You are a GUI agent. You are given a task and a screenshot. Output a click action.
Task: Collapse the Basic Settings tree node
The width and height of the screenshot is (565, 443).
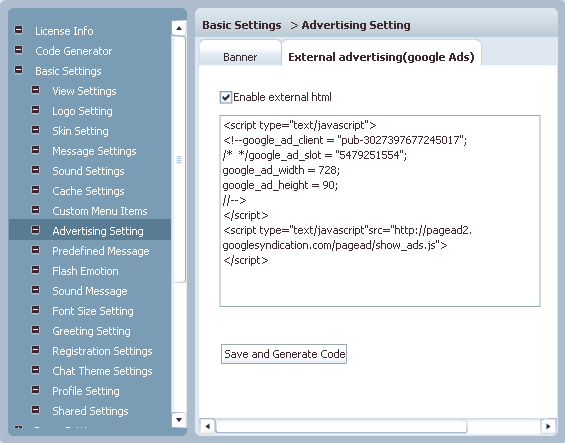[18, 70]
